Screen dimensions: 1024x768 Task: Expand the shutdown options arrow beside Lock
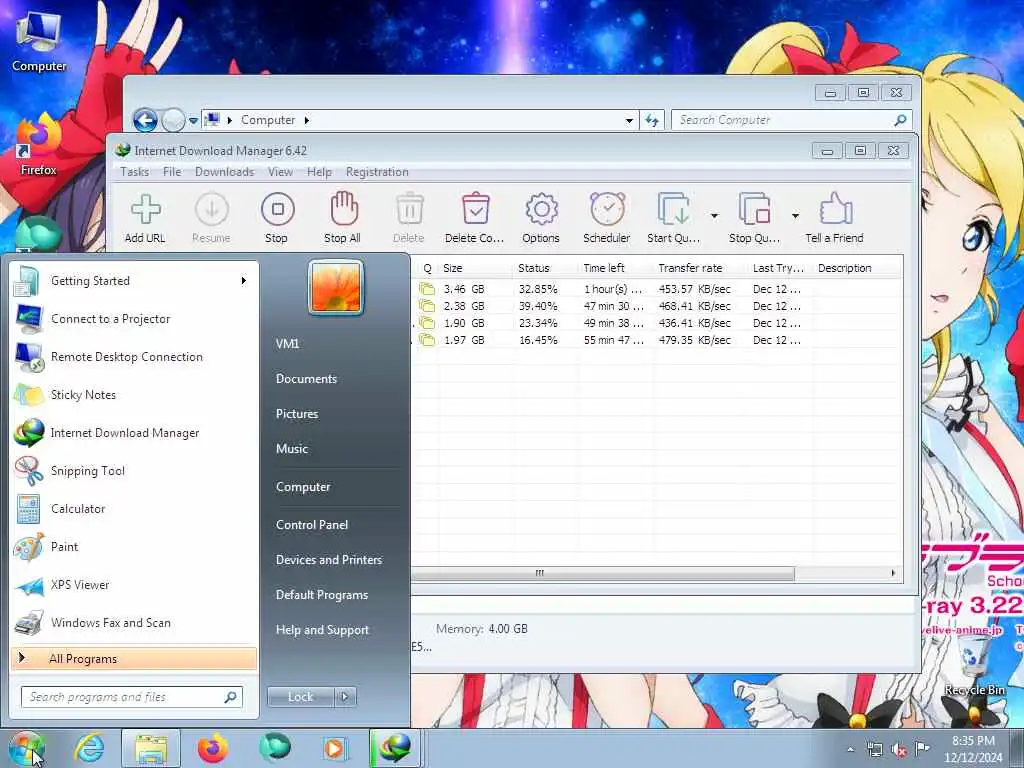345,697
